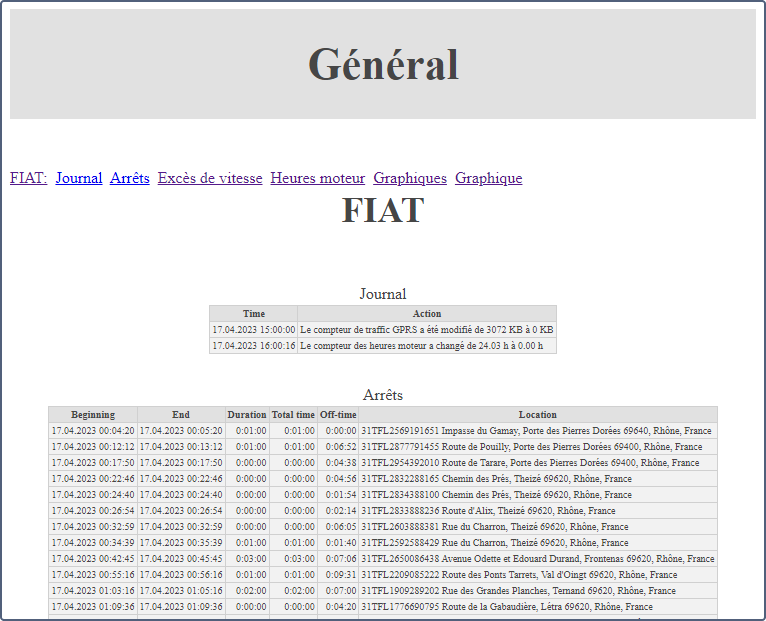Select end time 17.04.2023 00:17:50
This screenshot has height=621, width=766.
(x=181, y=463)
